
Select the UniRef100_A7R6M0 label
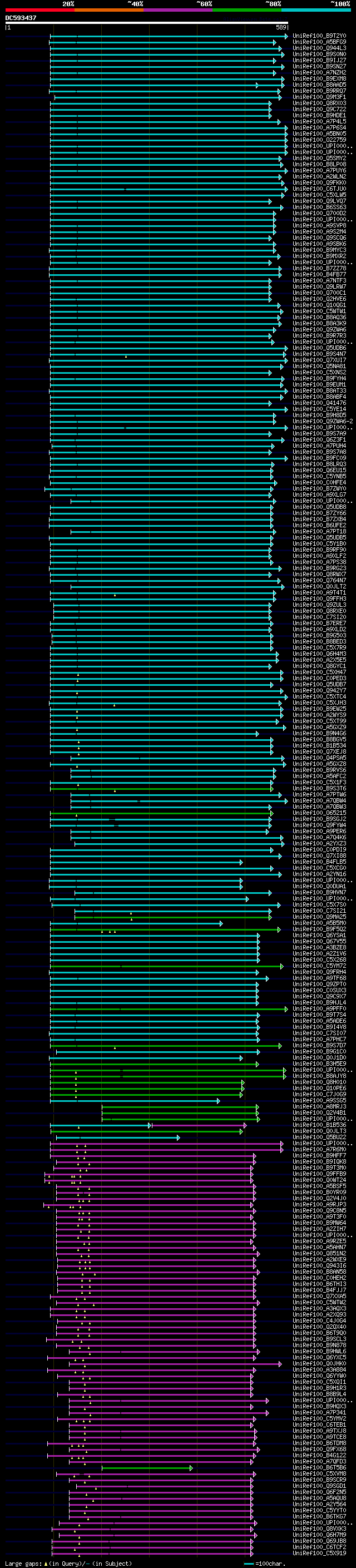[x=319, y=1149]
